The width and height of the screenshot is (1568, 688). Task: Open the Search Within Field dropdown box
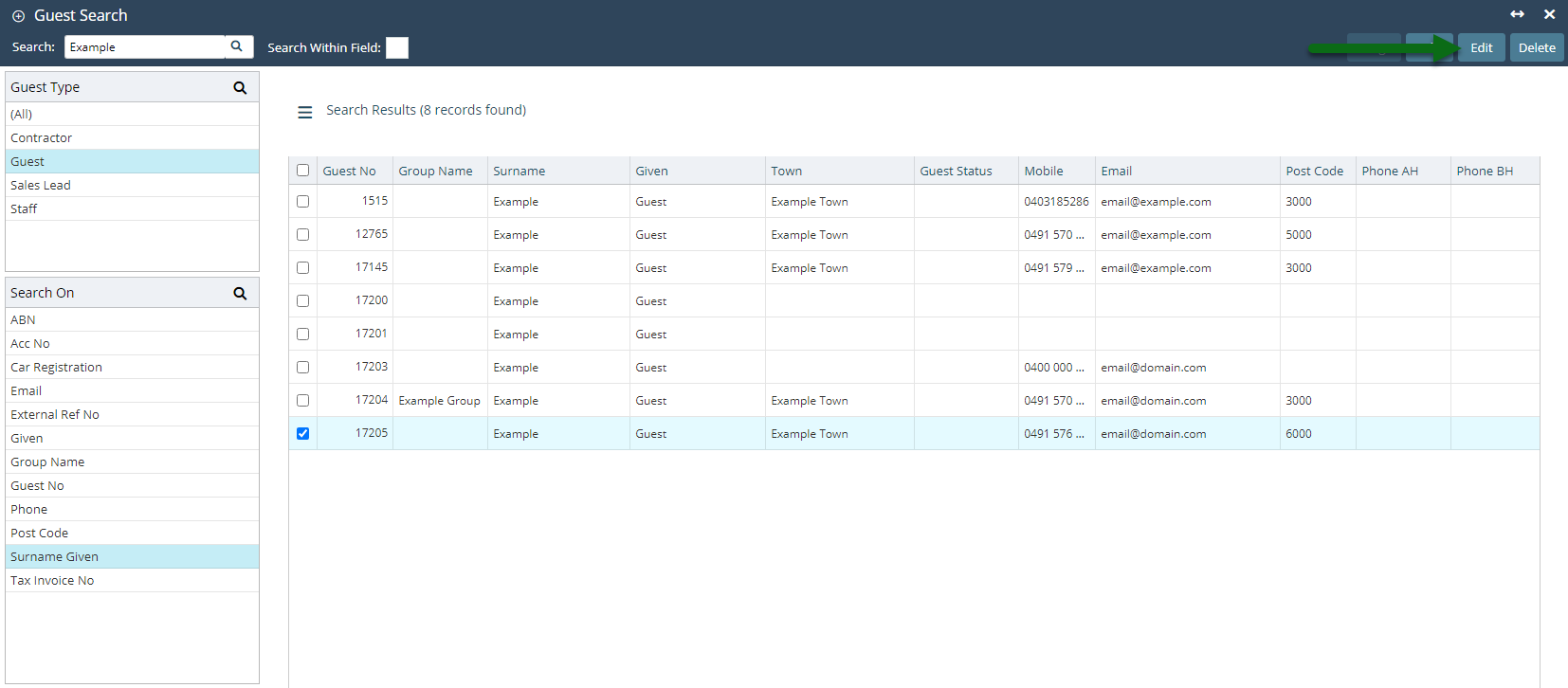pyautogui.click(x=397, y=47)
